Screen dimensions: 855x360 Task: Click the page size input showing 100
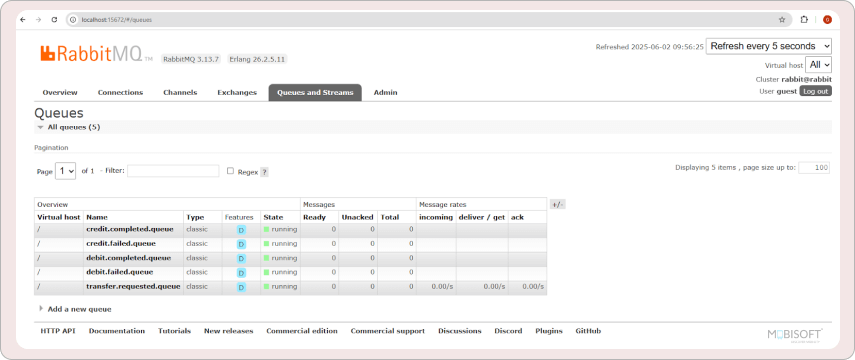[x=814, y=168]
